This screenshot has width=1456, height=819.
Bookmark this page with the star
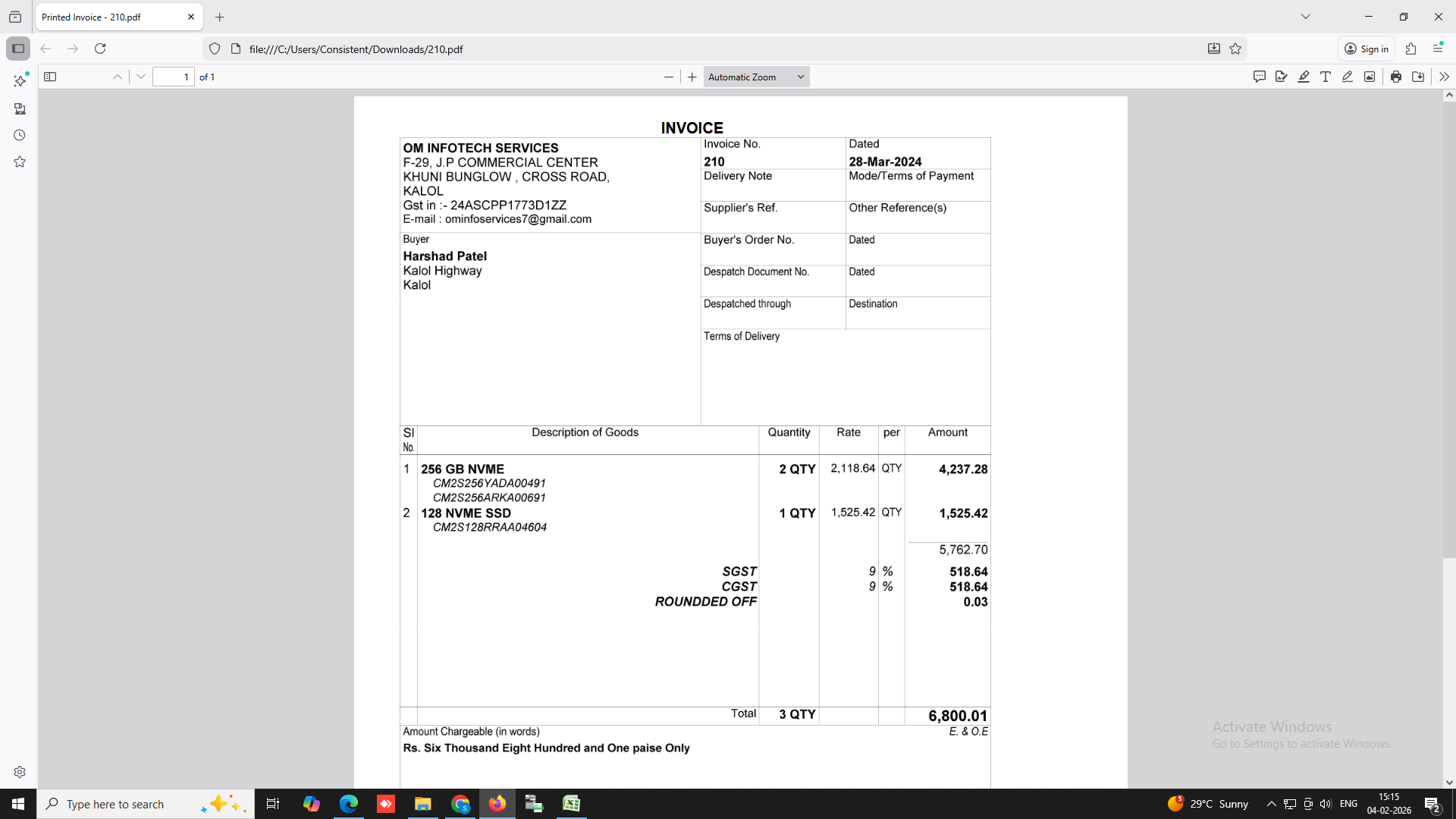pyautogui.click(x=1235, y=49)
